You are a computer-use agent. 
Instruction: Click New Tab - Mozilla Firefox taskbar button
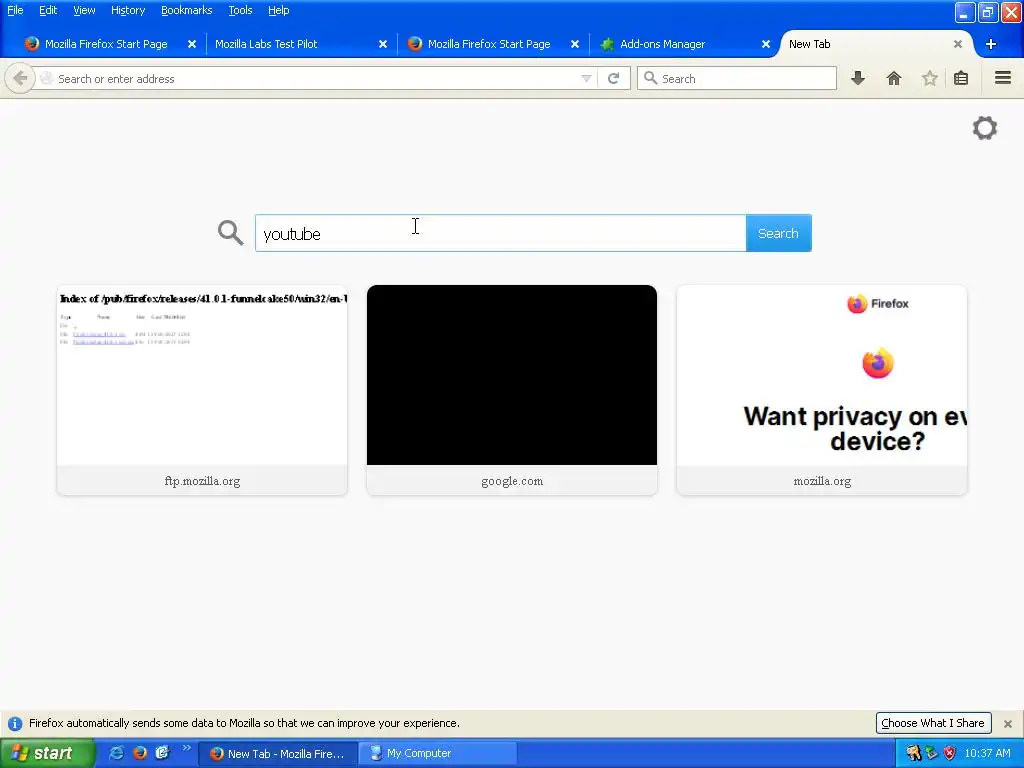(x=278, y=753)
